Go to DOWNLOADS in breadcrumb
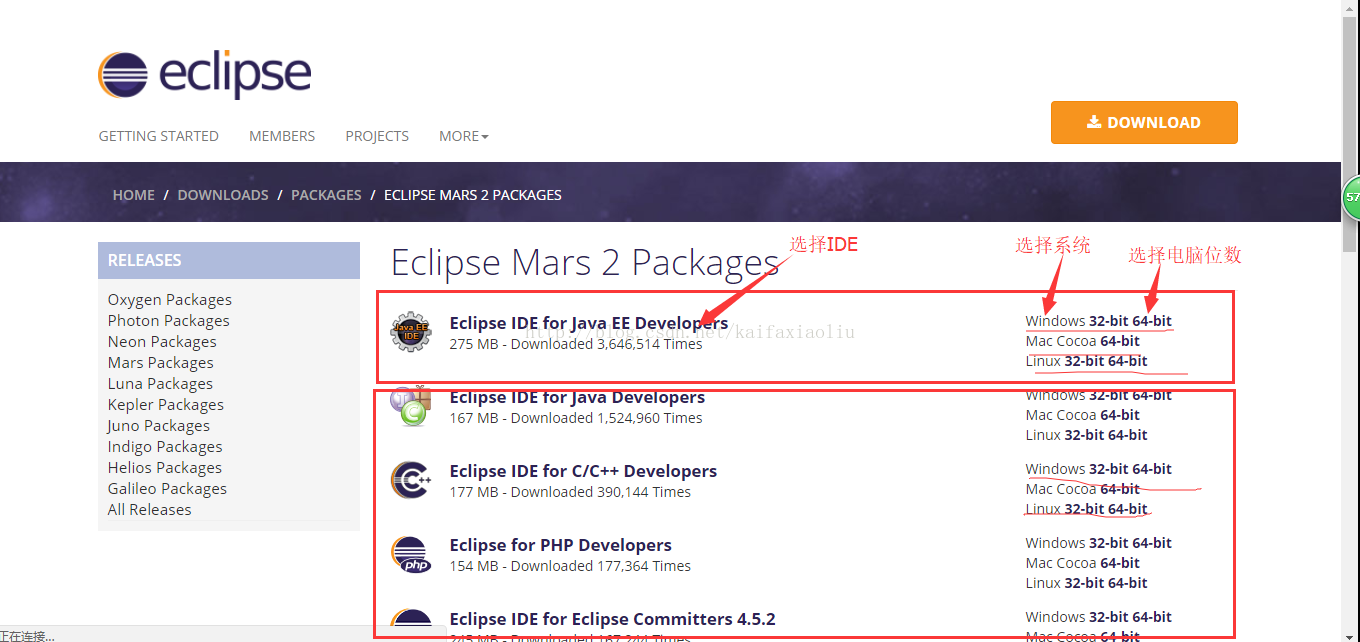Viewport: 1360px width, 642px height. tap(223, 195)
